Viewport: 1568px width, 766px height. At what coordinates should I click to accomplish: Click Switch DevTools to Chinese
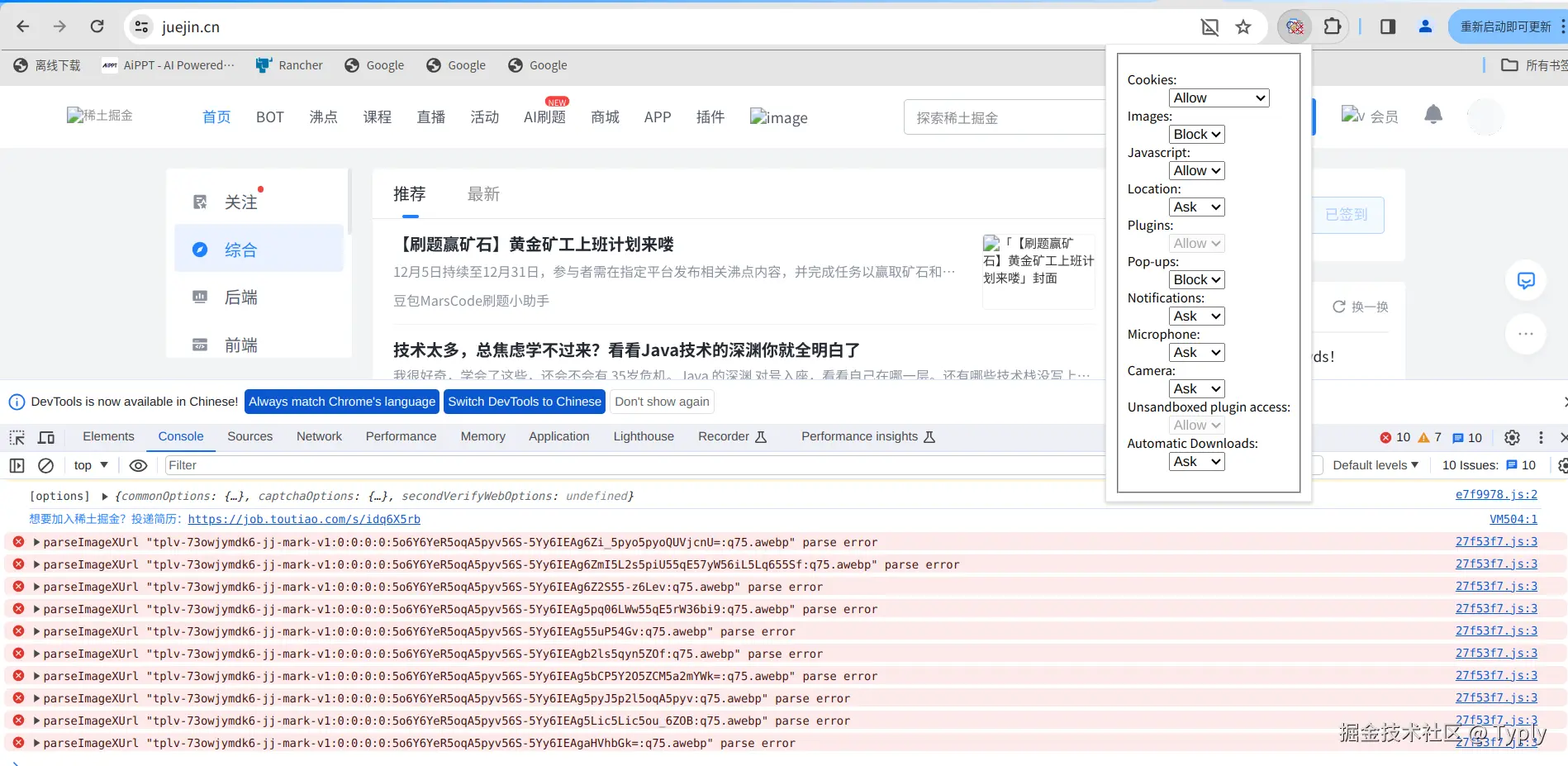point(524,402)
